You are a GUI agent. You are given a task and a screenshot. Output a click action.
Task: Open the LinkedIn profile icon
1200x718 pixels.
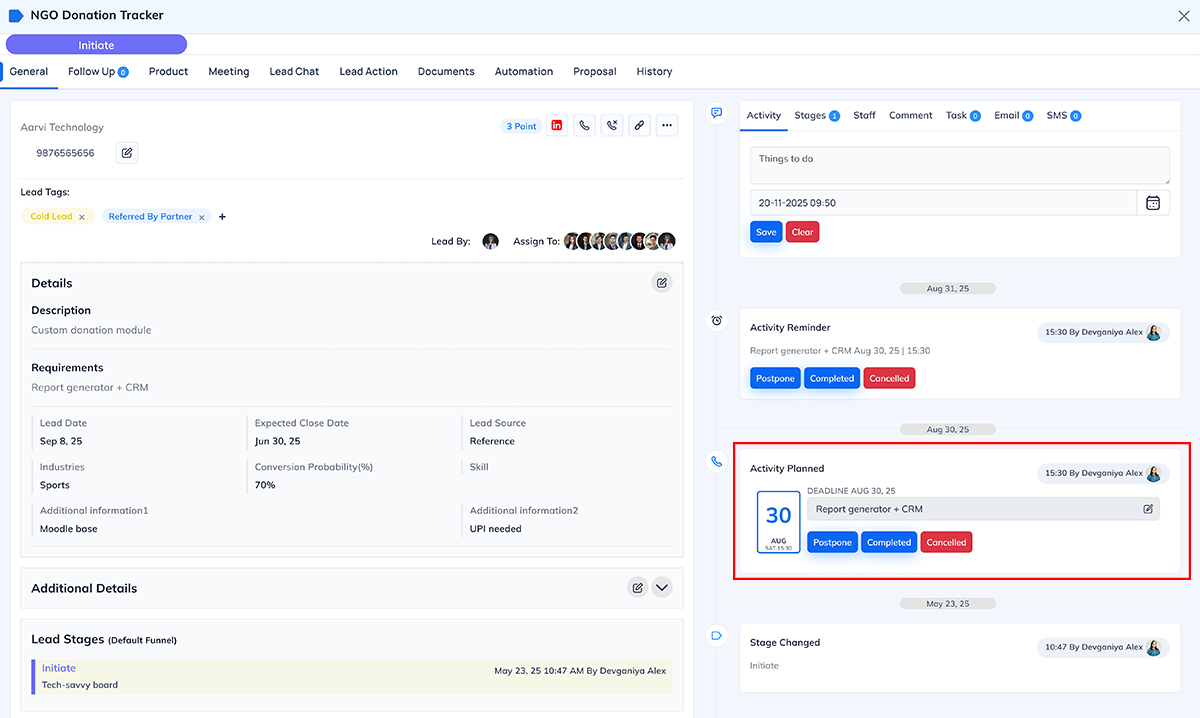coord(557,126)
